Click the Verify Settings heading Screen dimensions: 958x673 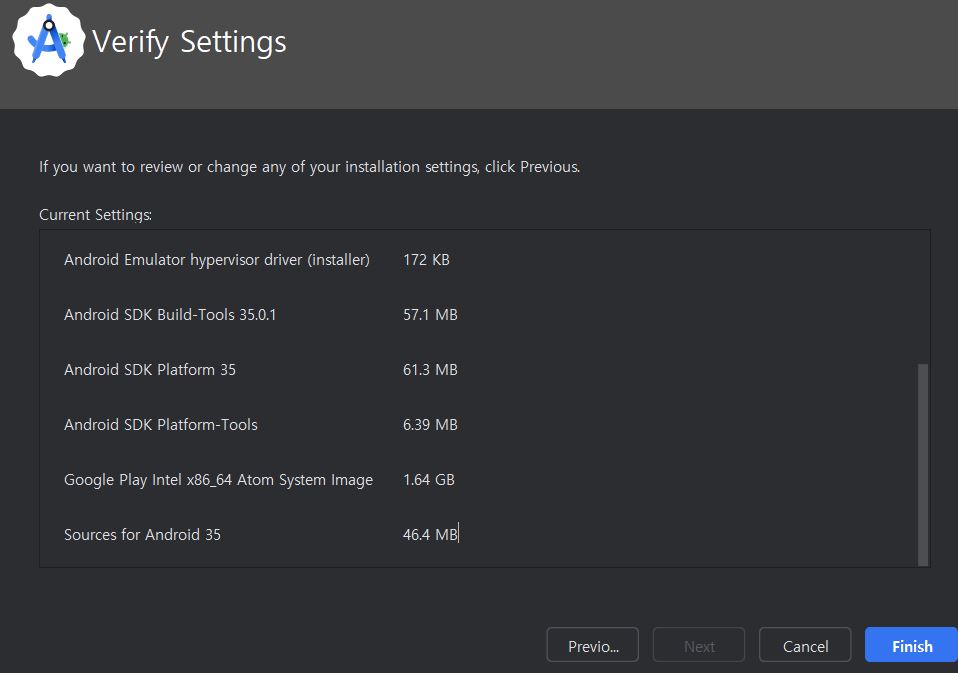pyautogui.click(x=189, y=42)
